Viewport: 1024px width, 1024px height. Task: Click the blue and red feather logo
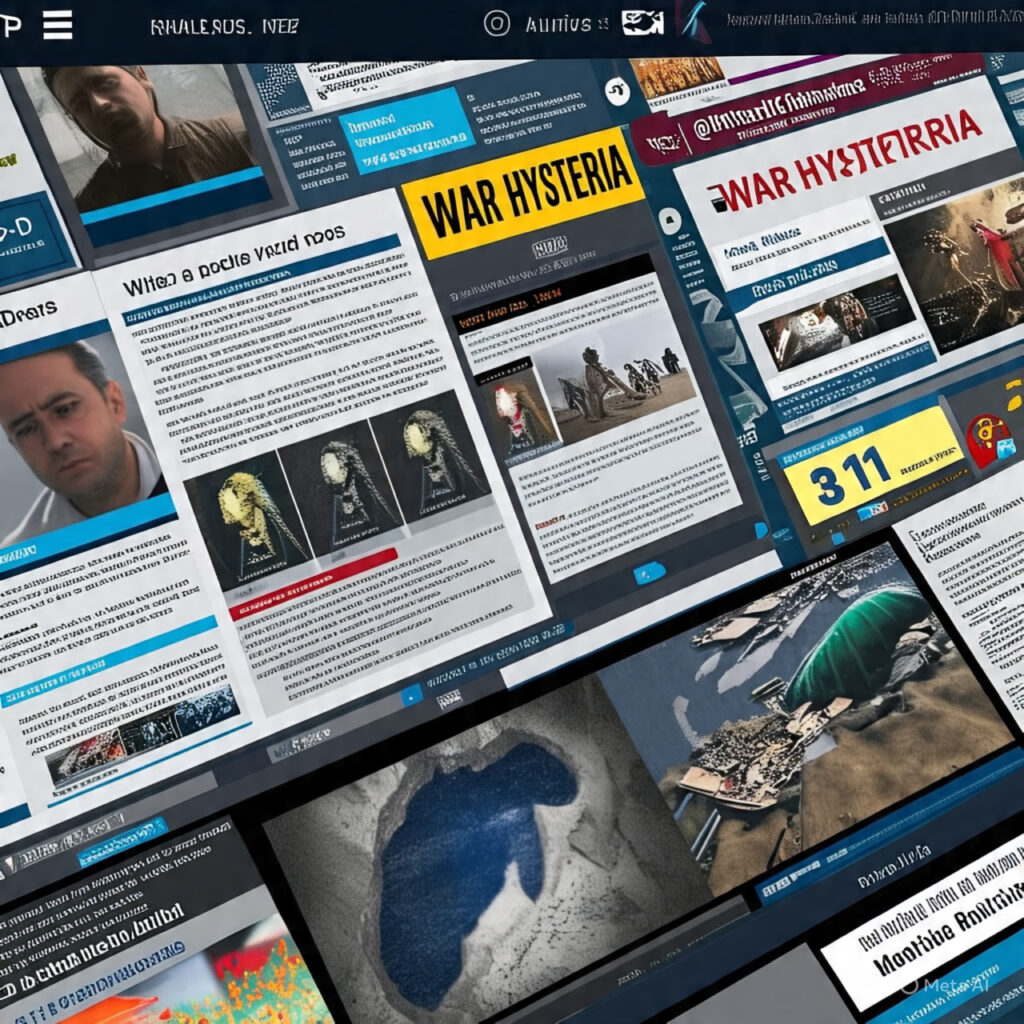694,21
